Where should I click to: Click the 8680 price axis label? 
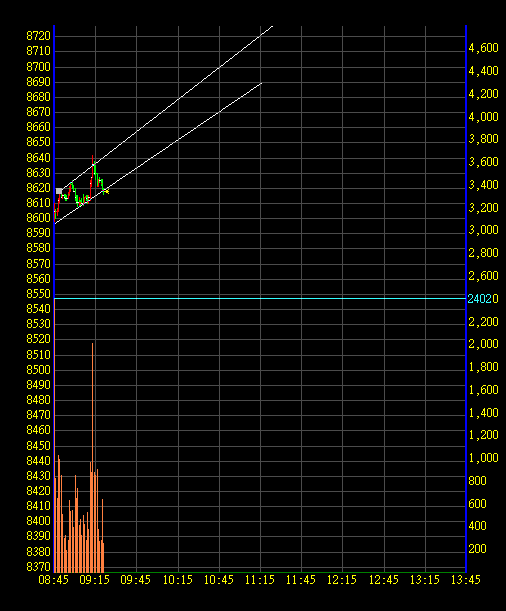tap(39, 97)
